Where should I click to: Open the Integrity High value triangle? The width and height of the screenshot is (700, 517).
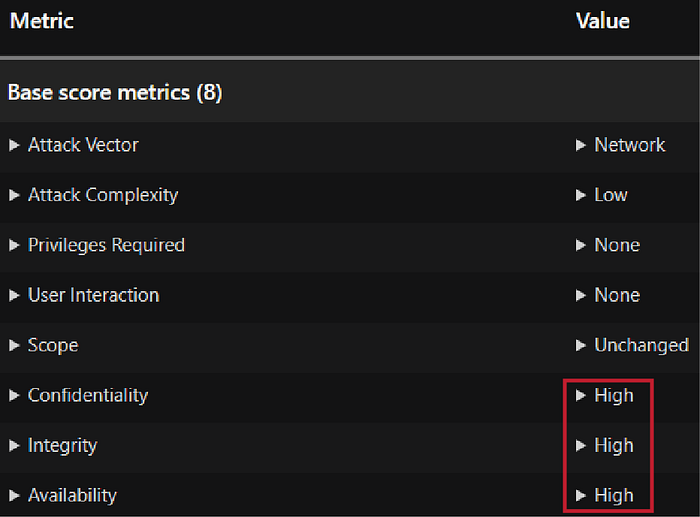580,445
